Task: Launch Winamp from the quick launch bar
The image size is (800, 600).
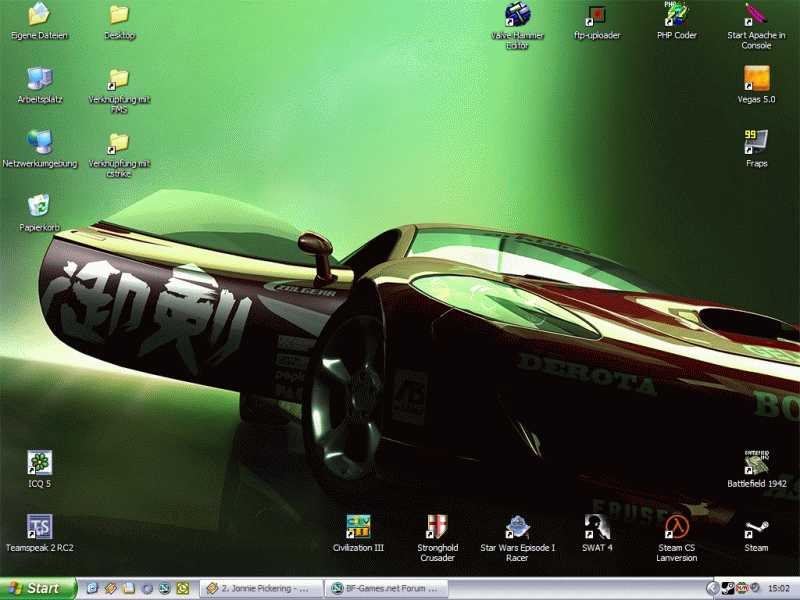Action: coord(111,588)
